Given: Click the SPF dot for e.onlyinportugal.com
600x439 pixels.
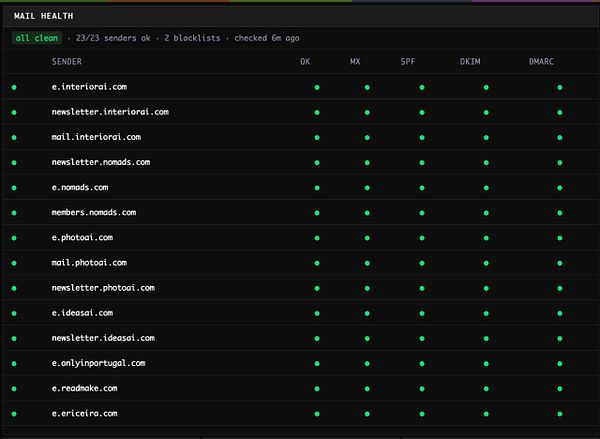Looking at the screenshot, I should (x=422, y=364).
